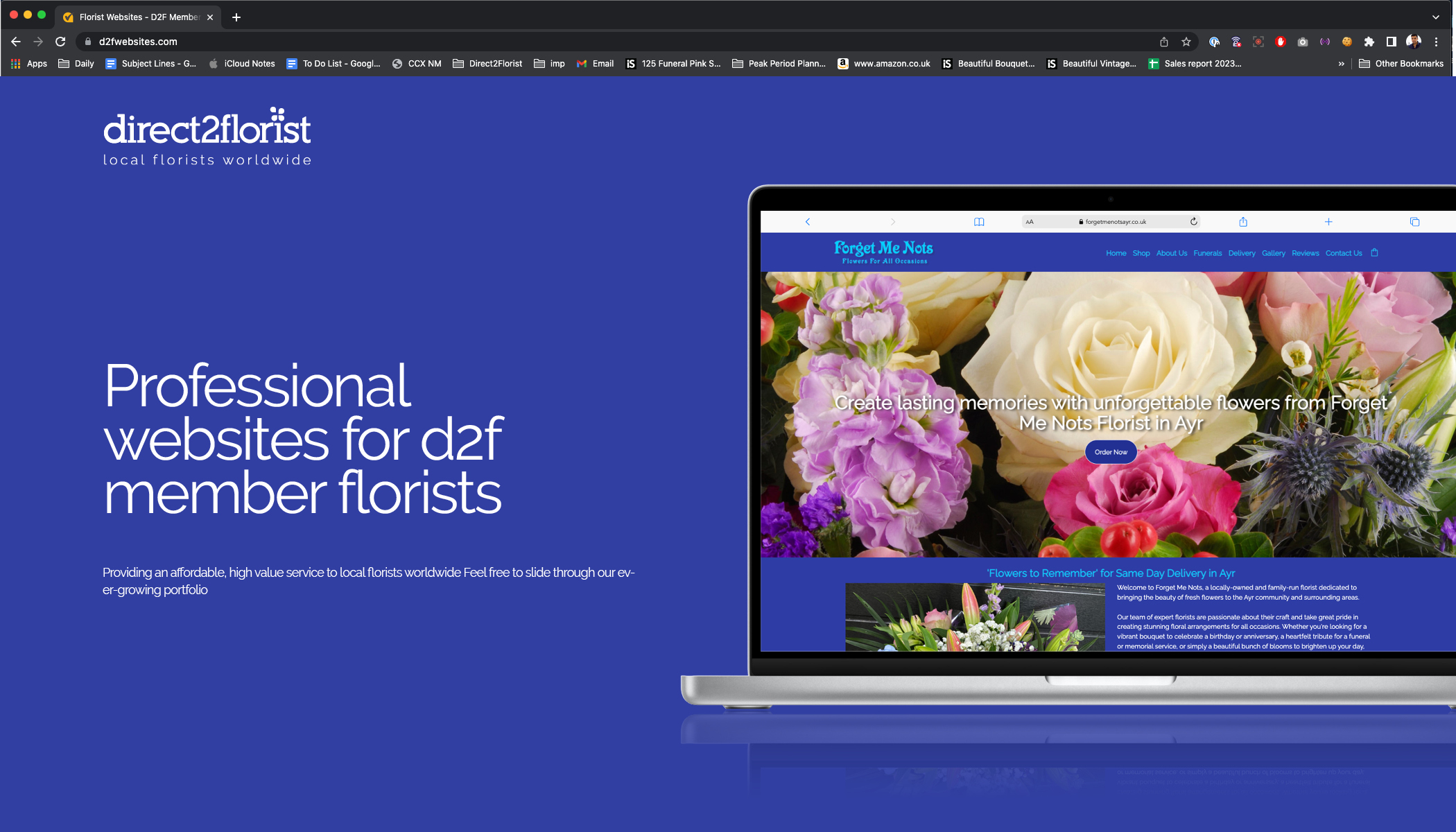This screenshot has width=1456, height=832.
Task: Click the Forget Me Nots logo in mockup
Action: (x=883, y=252)
